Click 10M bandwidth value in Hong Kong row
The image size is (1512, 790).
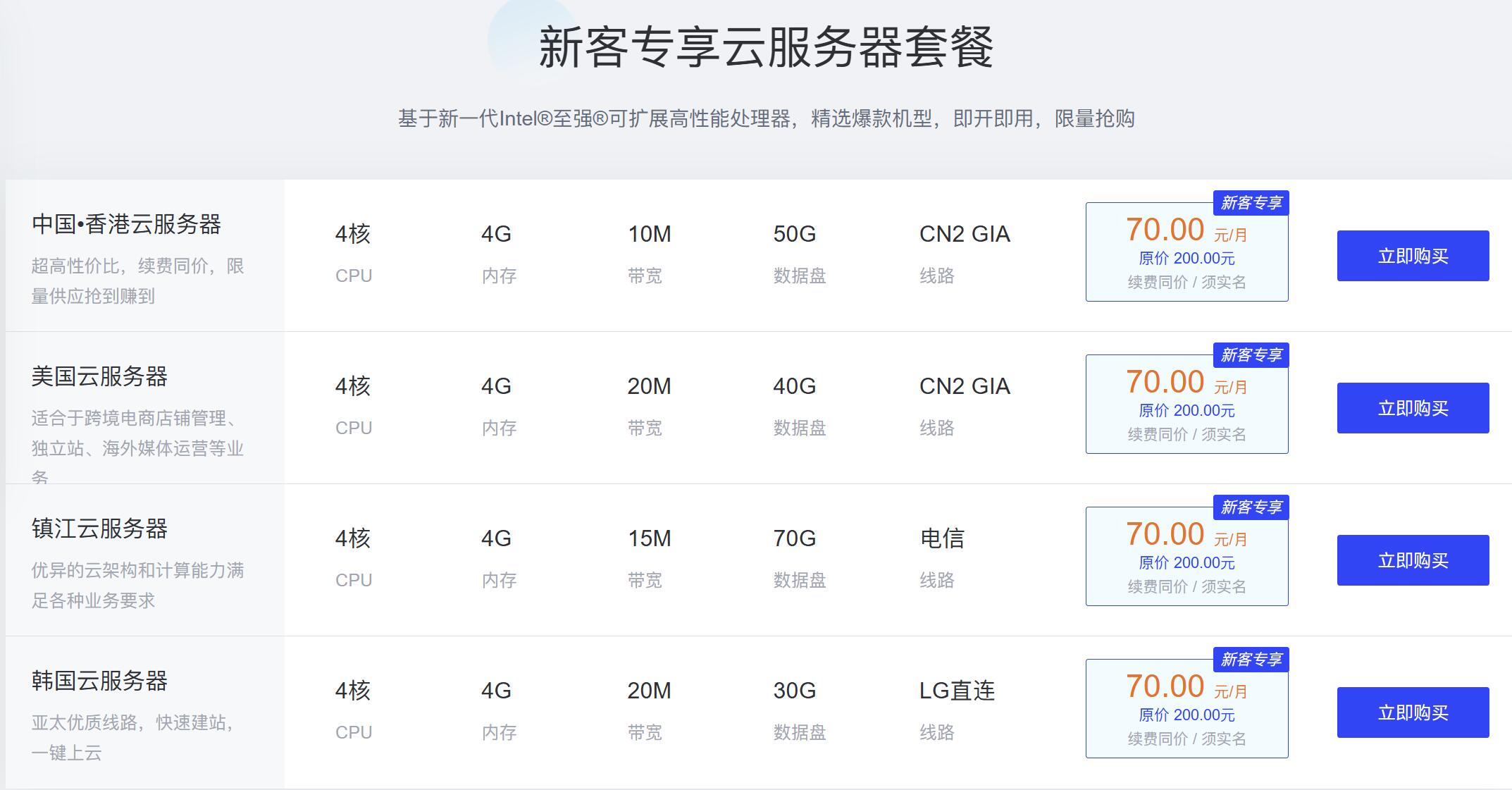click(x=650, y=234)
